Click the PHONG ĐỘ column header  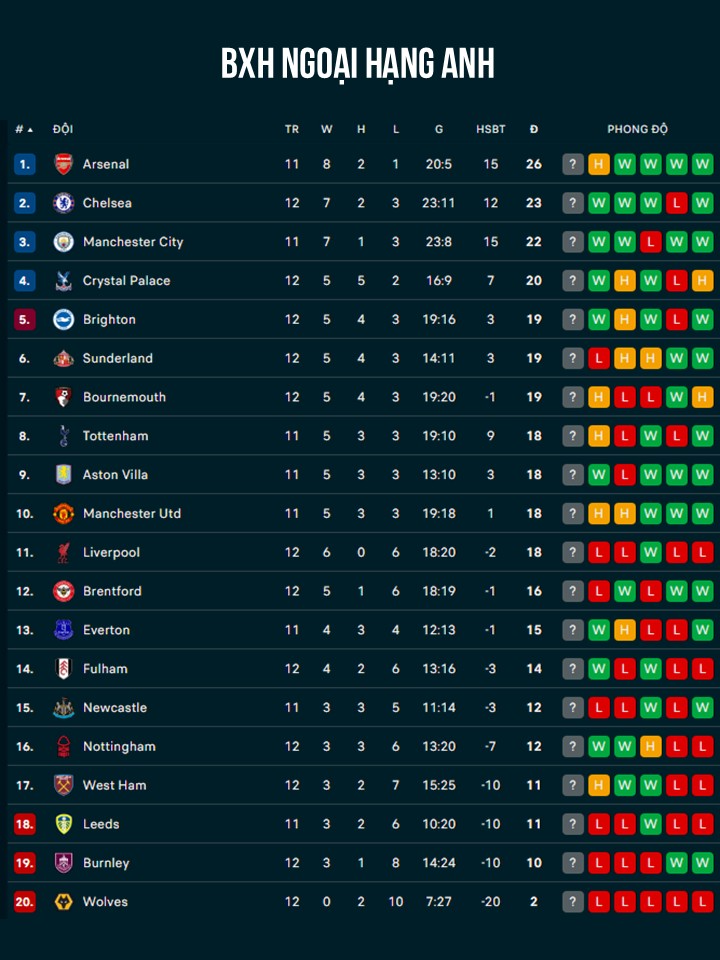click(x=637, y=129)
